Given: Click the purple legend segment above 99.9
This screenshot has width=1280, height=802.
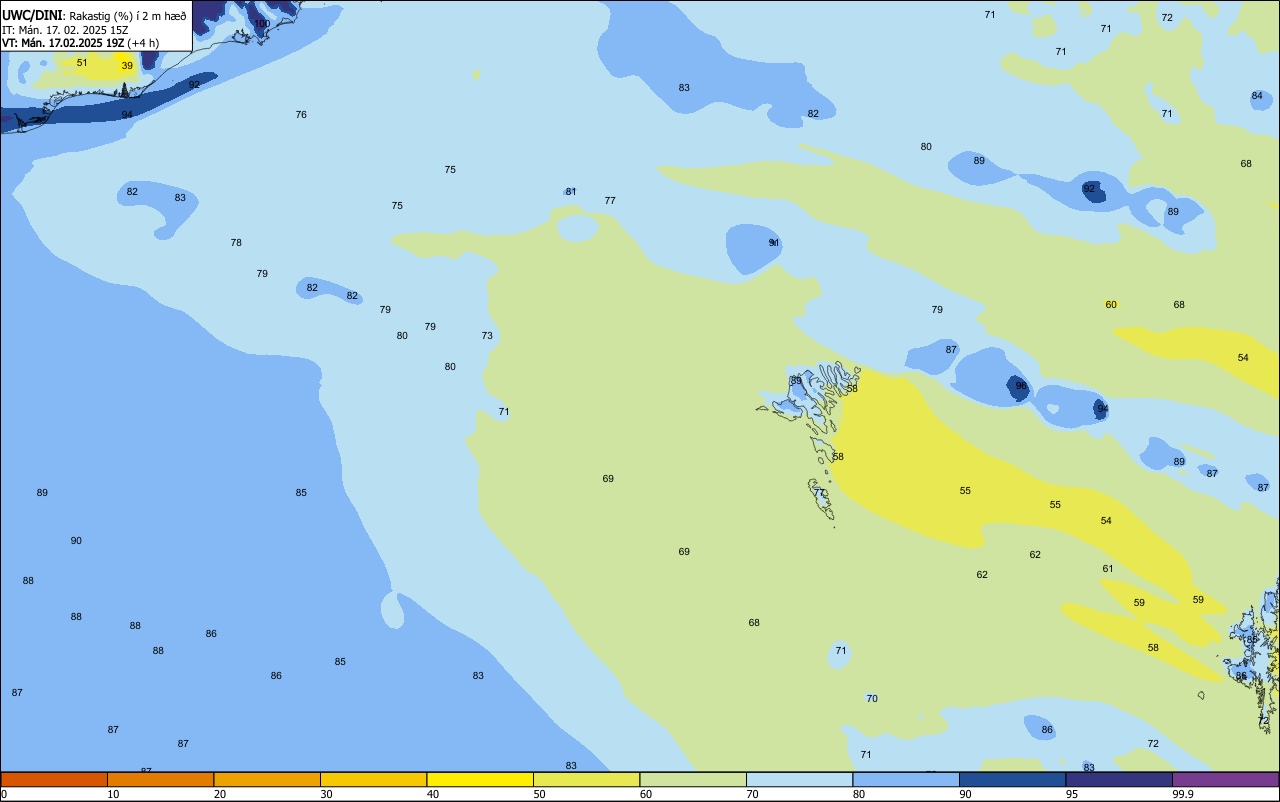Looking at the screenshot, I should click(x=1225, y=779).
